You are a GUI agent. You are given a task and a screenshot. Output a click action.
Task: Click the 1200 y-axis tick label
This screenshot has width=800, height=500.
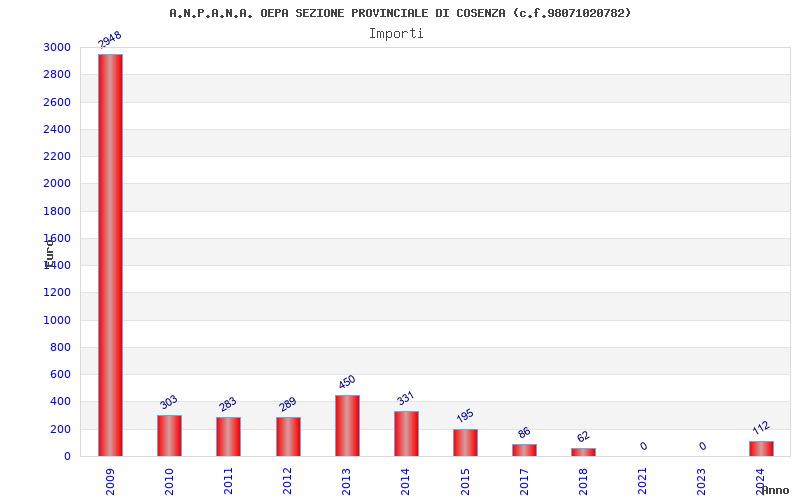(x=57, y=292)
